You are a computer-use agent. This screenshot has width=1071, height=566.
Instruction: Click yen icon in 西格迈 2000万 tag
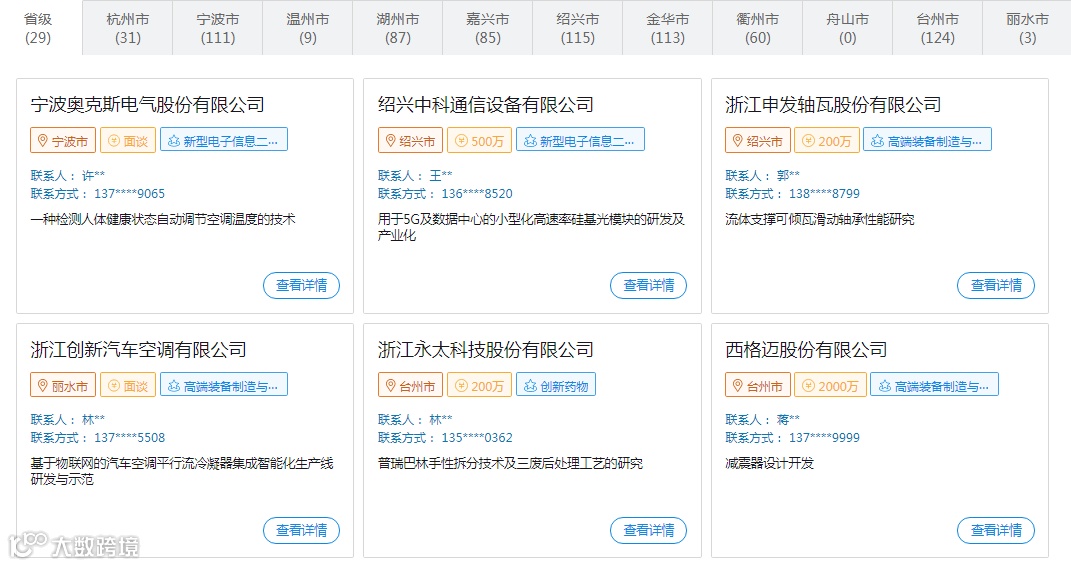click(809, 386)
